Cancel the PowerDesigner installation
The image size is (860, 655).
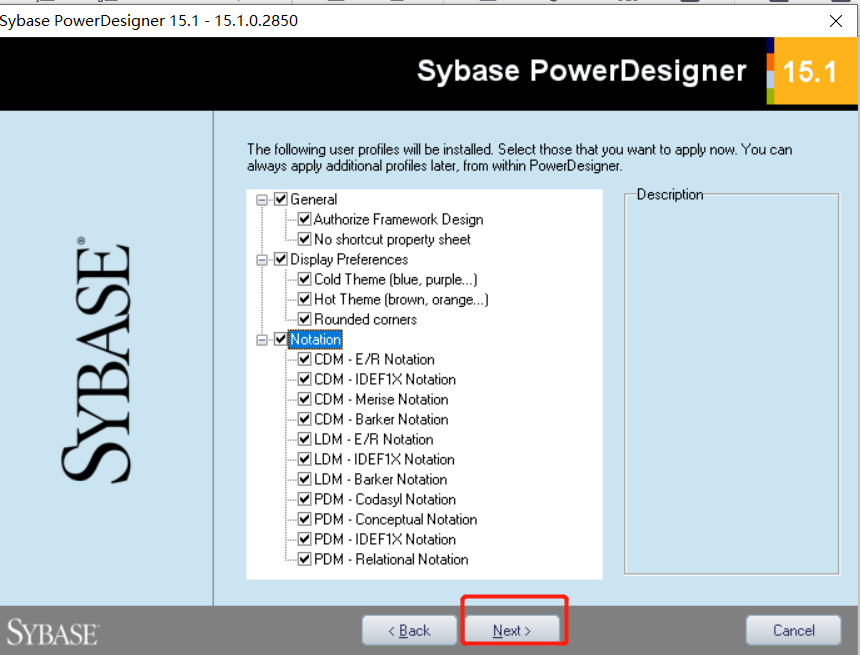click(793, 630)
